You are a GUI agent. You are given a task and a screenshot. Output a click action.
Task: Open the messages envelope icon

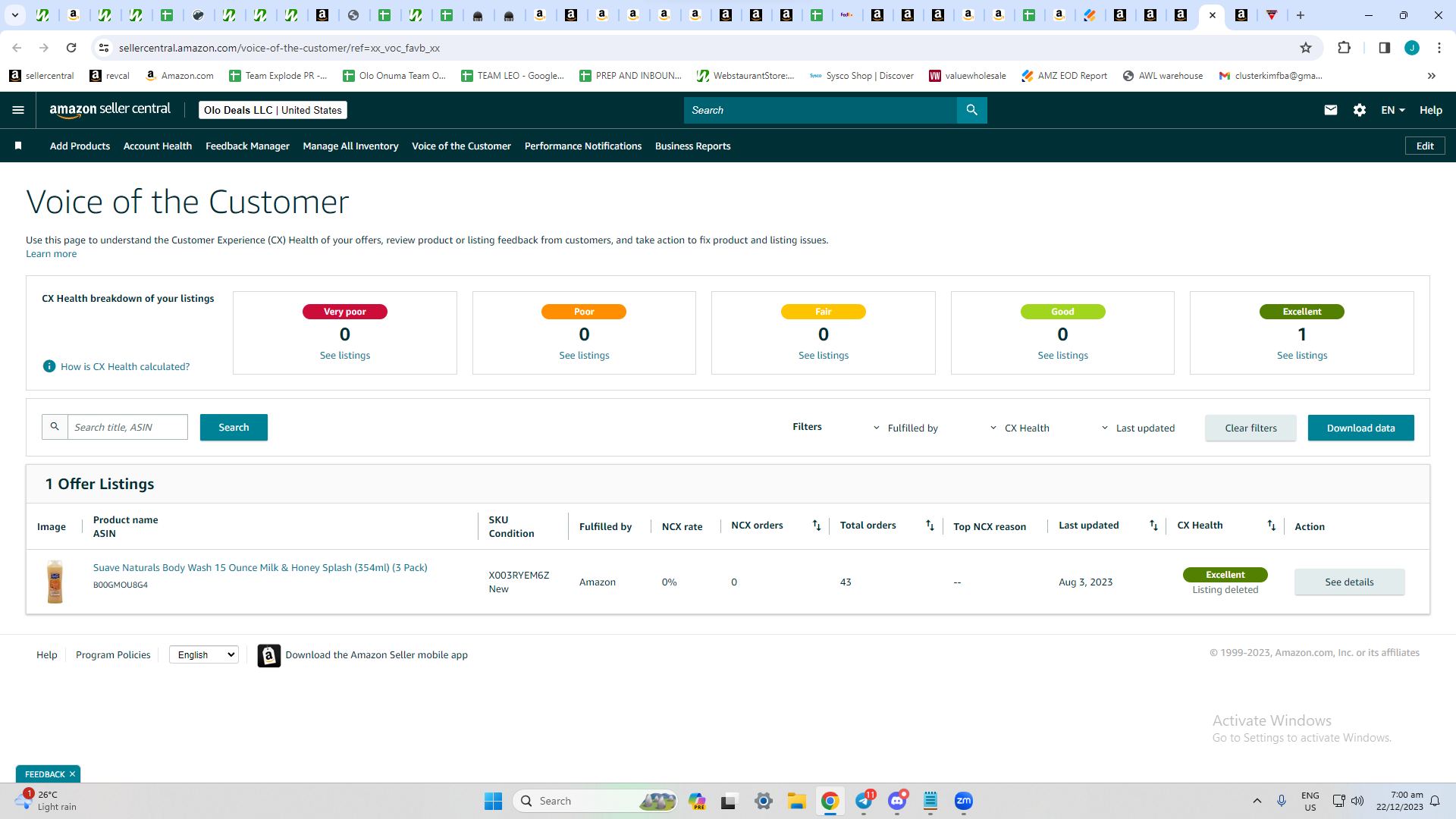tap(1330, 110)
